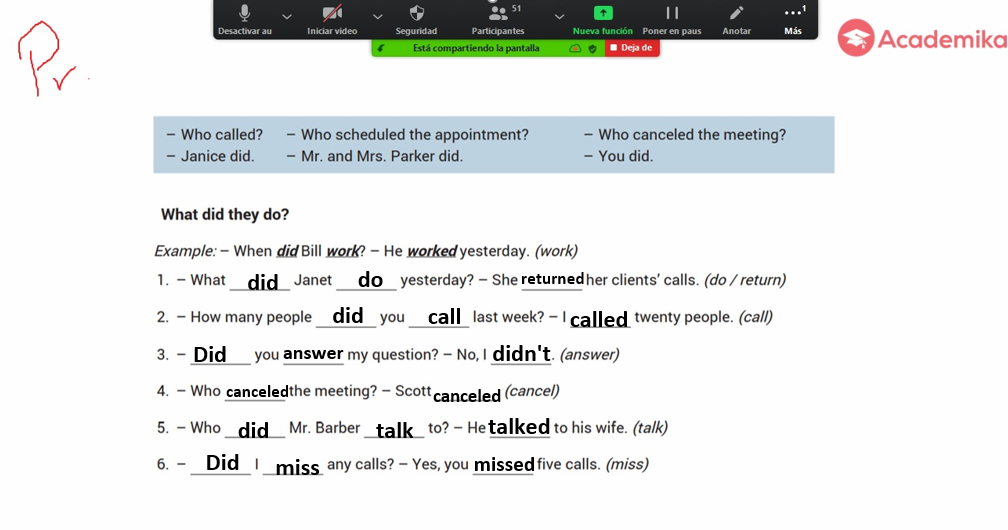Open the Seguridad shield menu

coord(416,19)
